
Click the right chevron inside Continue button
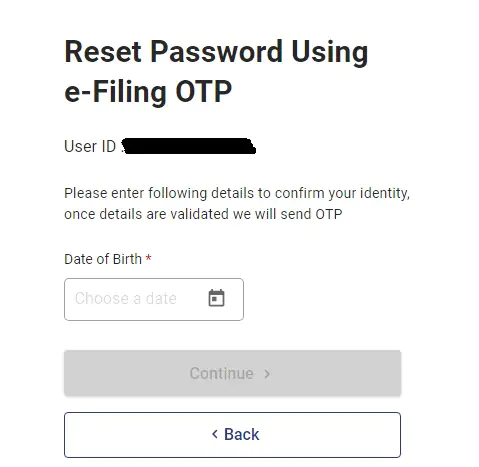pos(267,374)
